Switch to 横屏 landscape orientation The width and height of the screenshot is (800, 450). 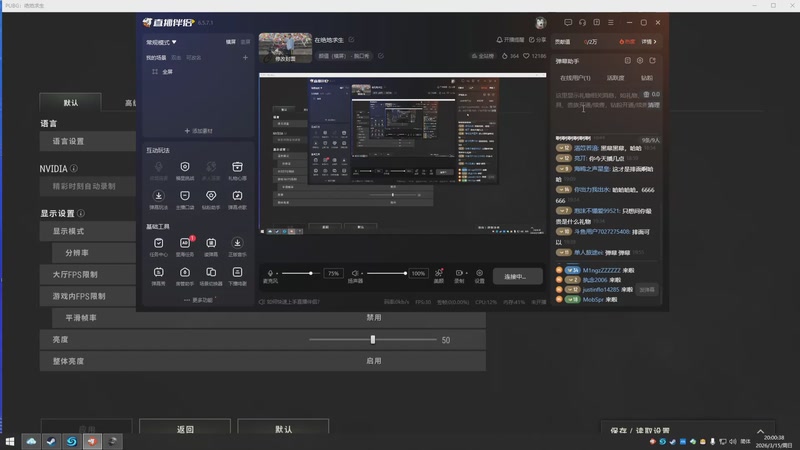pos(231,42)
